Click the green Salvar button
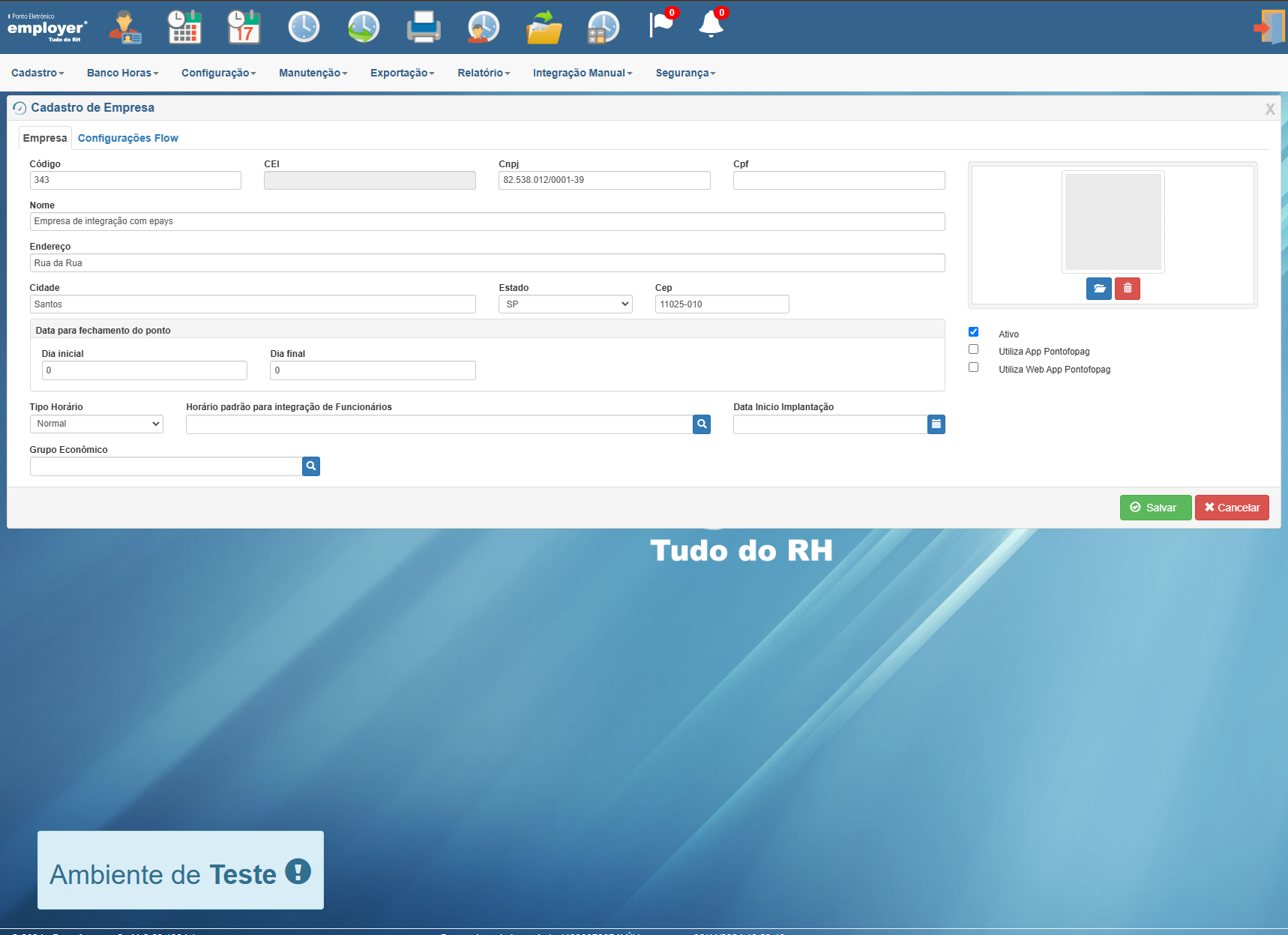This screenshot has height=935, width=1288. pyautogui.click(x=1155, y=508)
